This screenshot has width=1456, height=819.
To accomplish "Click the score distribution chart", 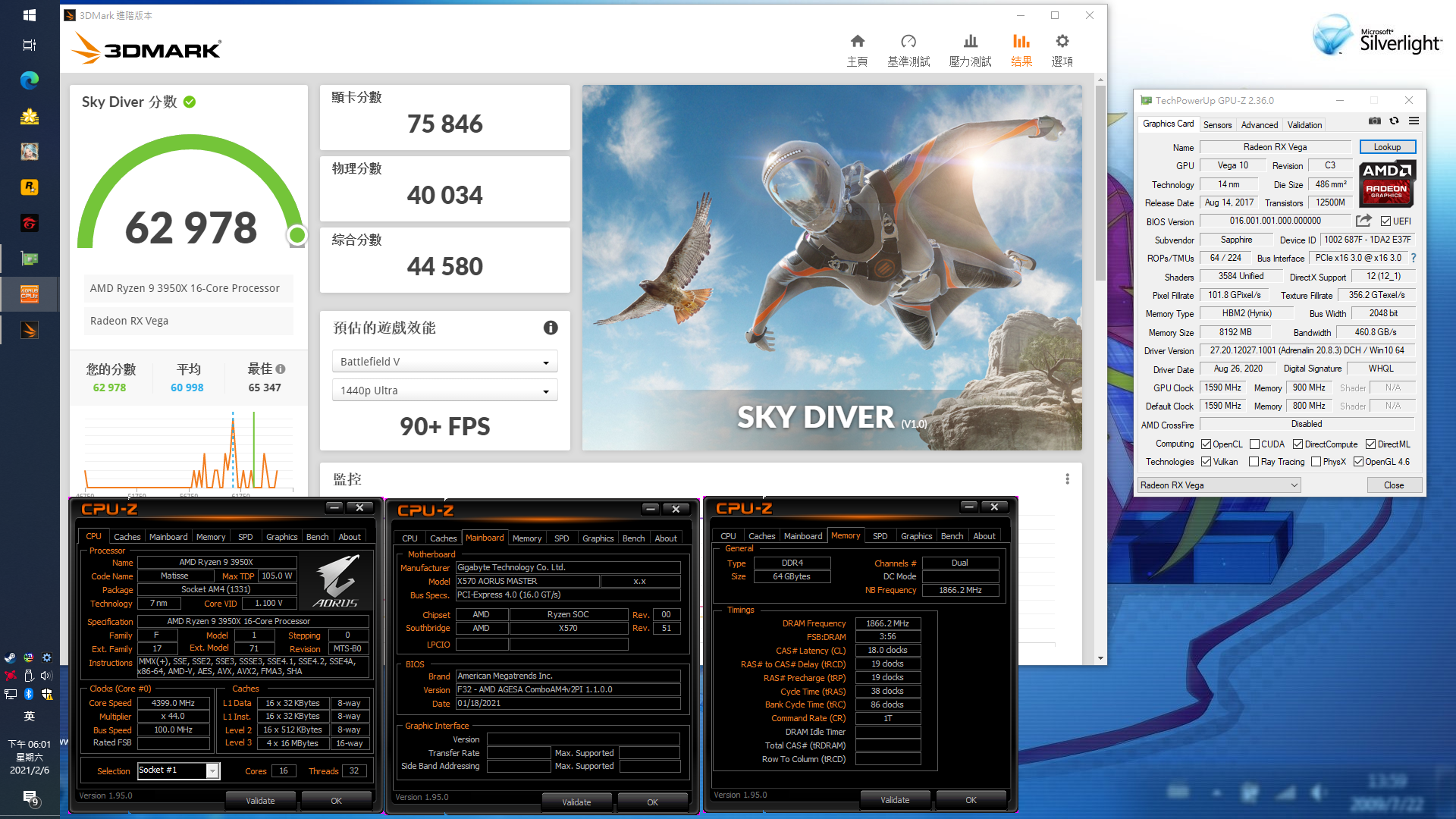I will [x=188, y=451].
